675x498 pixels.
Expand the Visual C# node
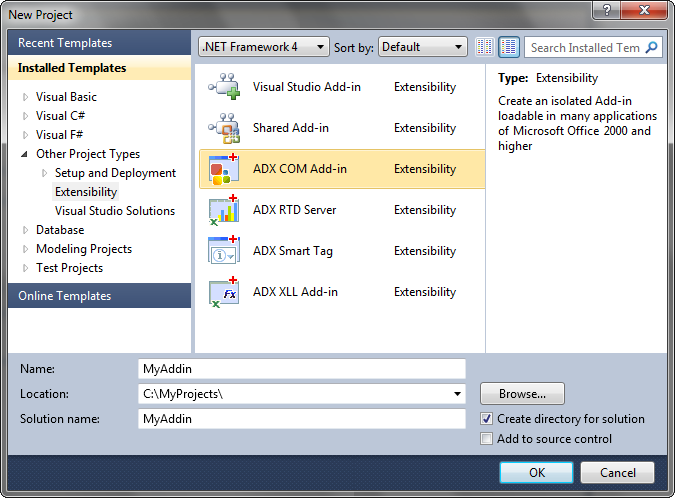coord(25,116)
